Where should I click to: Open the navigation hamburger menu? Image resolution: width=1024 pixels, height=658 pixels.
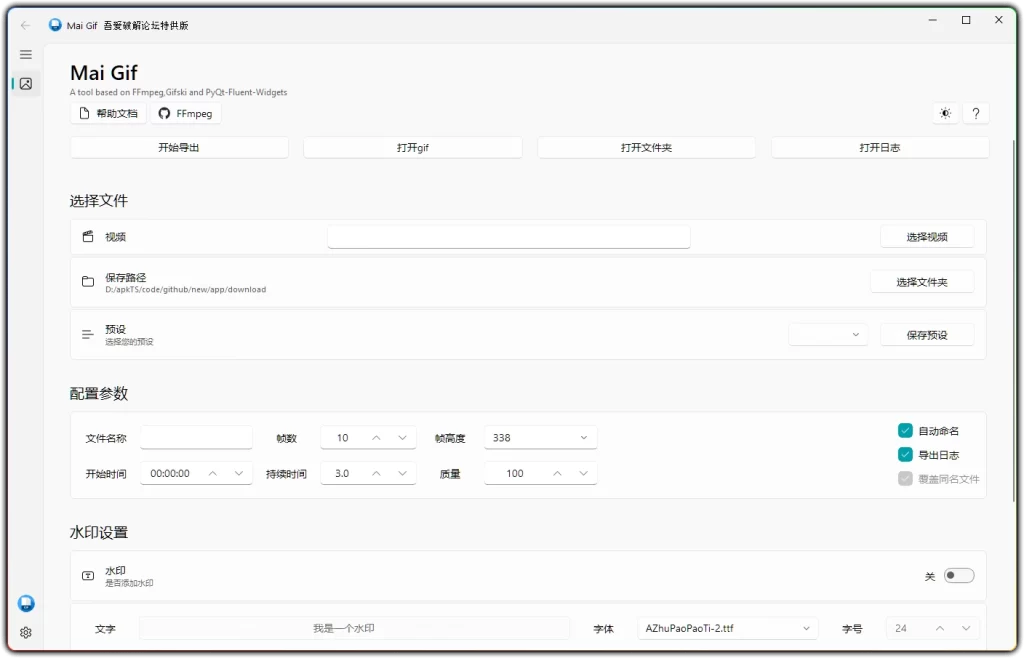point(25,54)
